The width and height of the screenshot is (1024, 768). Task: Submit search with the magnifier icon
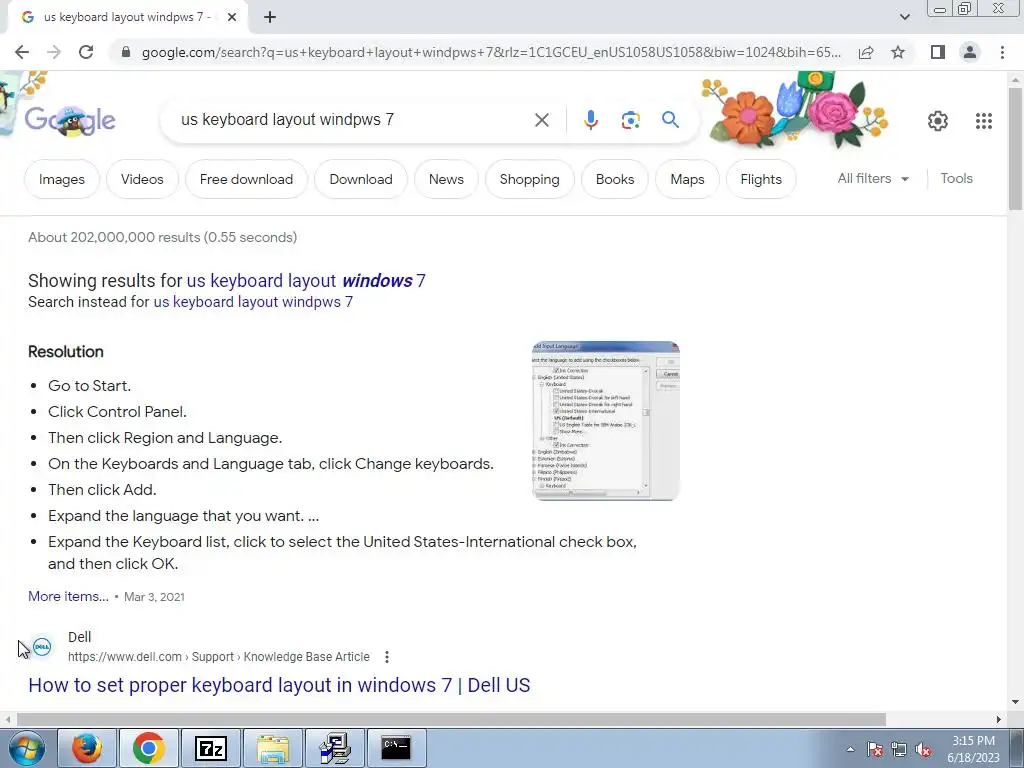[670, 120]
